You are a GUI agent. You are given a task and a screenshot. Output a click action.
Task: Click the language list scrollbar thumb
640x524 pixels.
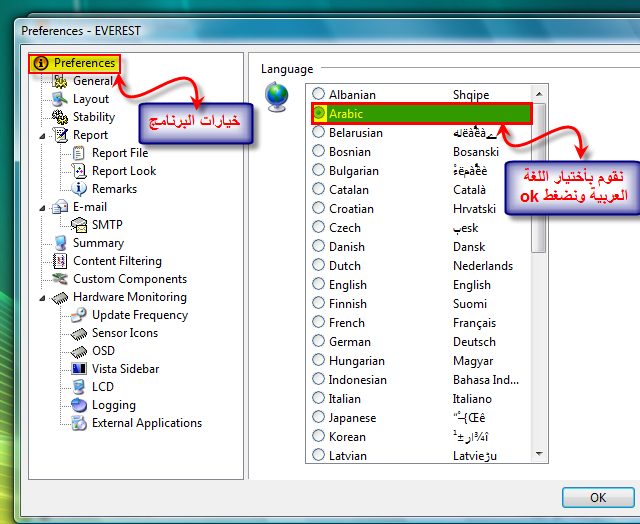tap(539, 178)
